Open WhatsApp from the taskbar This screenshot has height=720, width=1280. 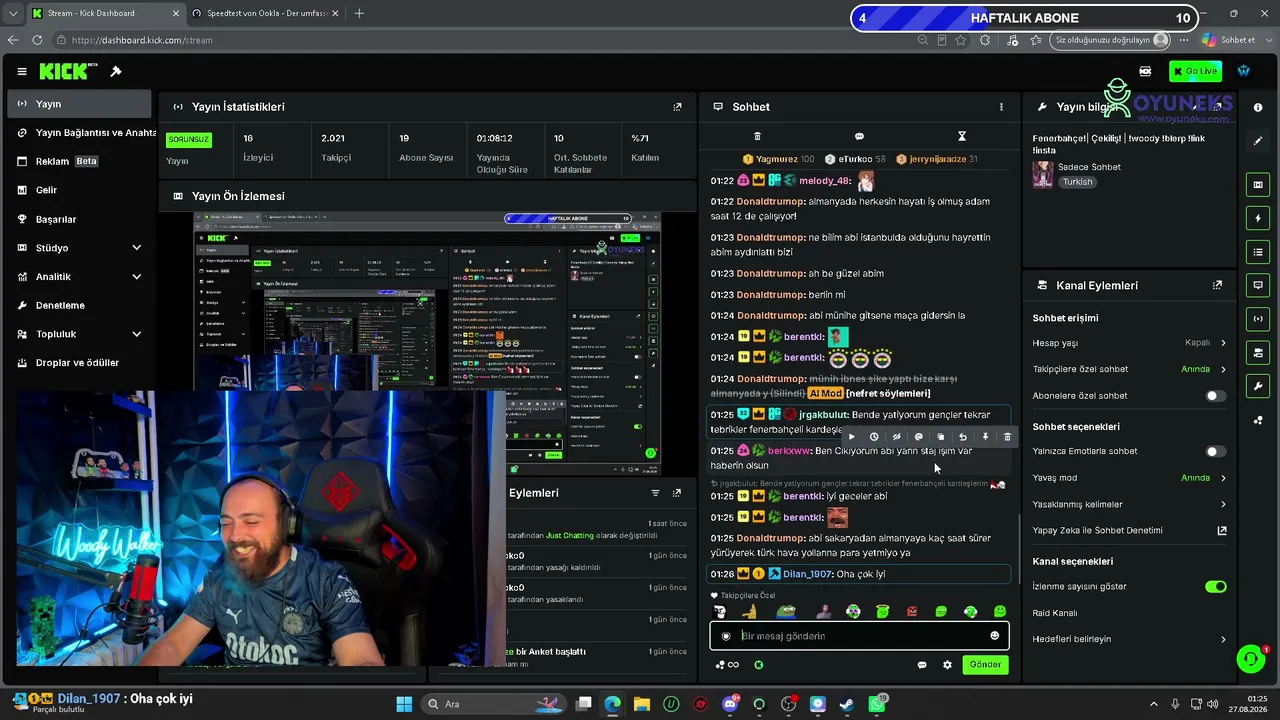(876, 704)
